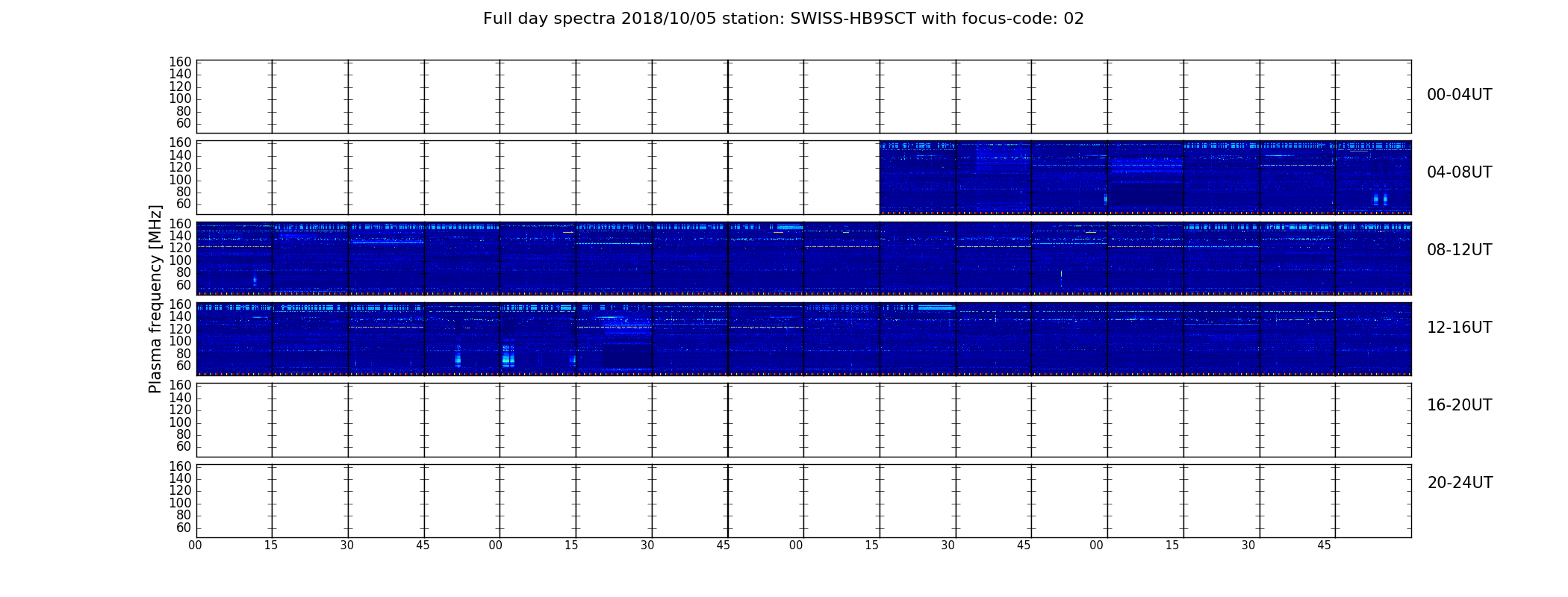Select the "04-08UT" panel label

click(x=1460, y=172)
